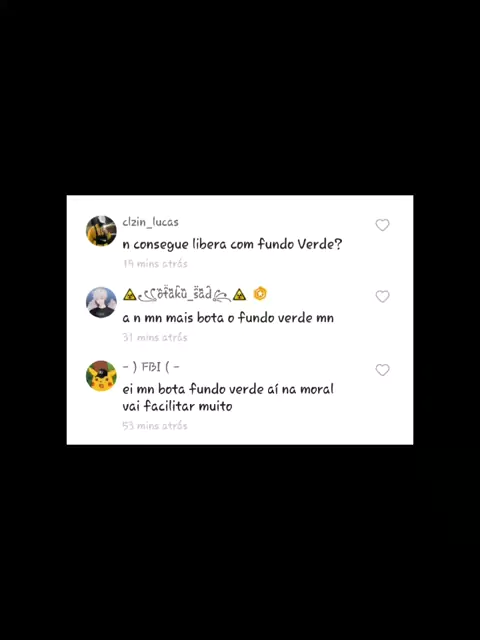Click the radiation emoji before otaku_sad name
Image resolution: width=480 pixels, height=640 pixels.
[x=130, y=294]
